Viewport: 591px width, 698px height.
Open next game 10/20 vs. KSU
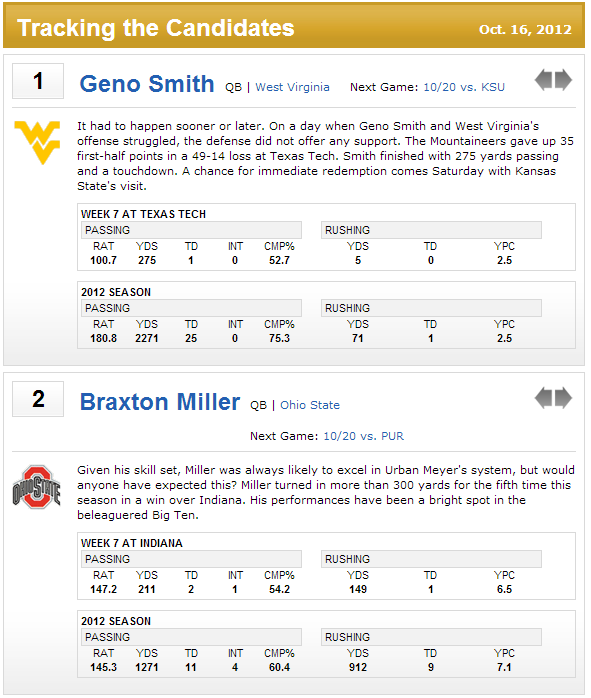point(464,87)
